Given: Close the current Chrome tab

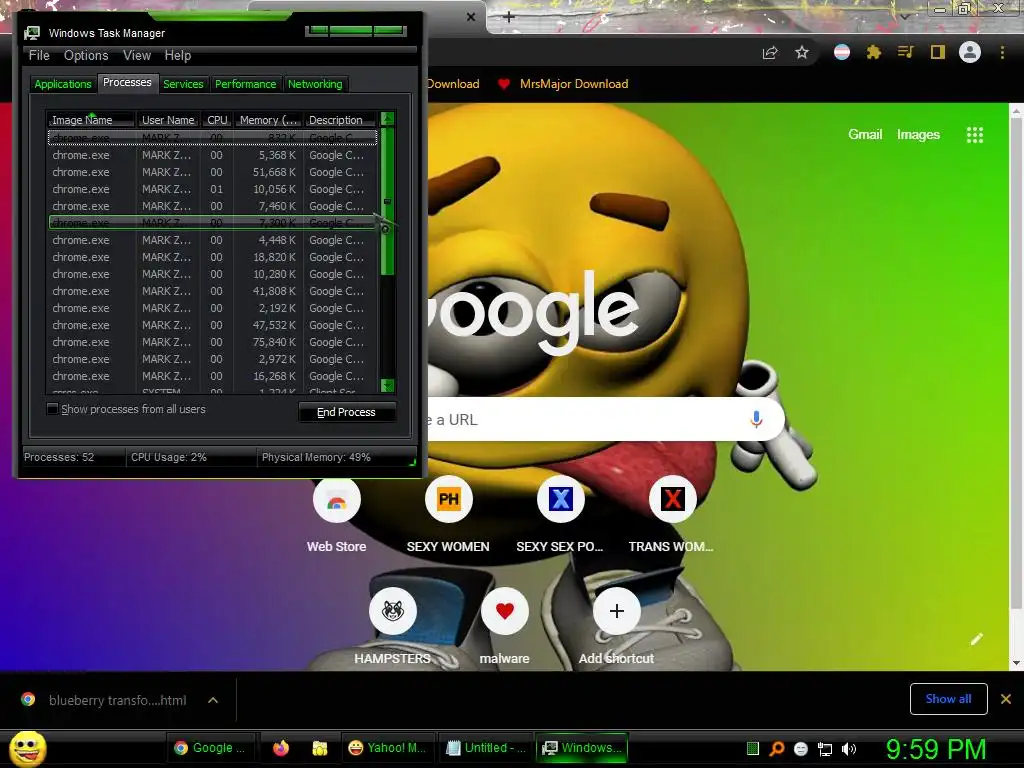Looking at the screenshot, I should tap(471, 17).
